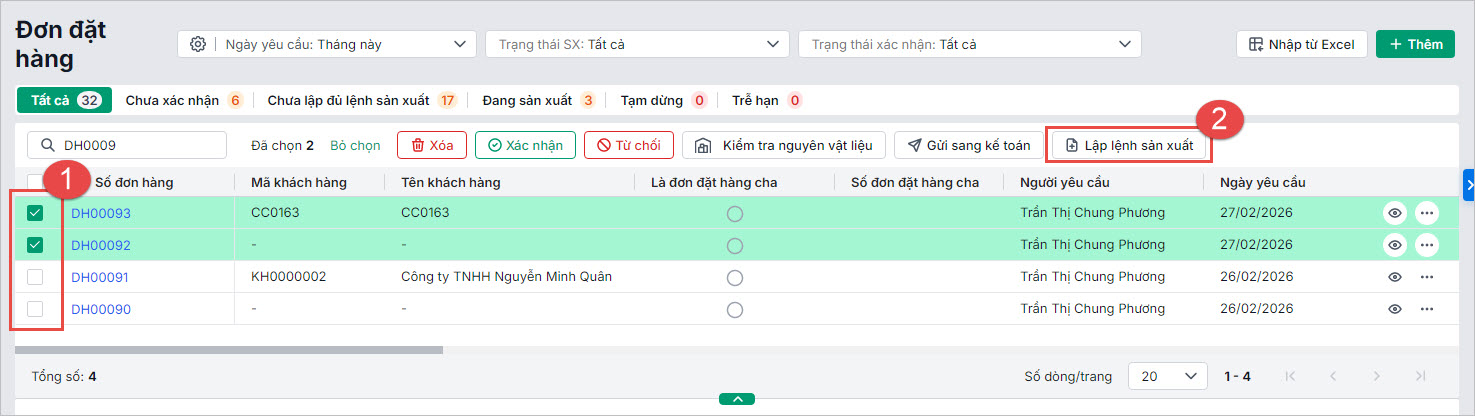Change rows per page dropdown
This screenshot has height=416, width=1475.
tap(1167, 376)
